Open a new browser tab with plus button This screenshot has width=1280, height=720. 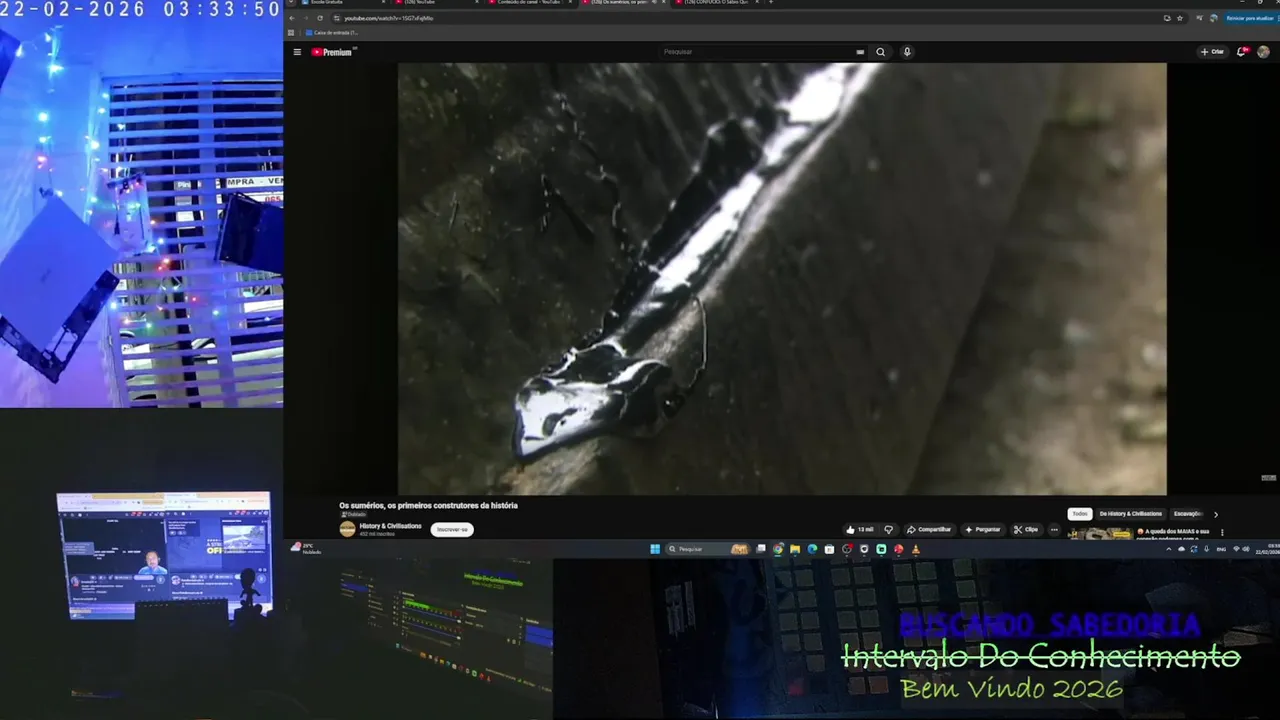click(x=771, y=2)
